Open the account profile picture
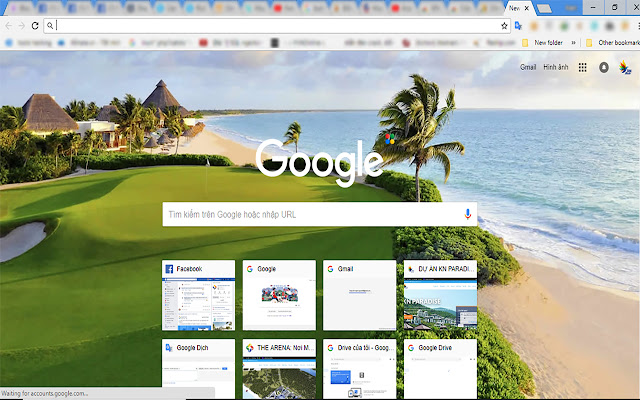640x400 pixels. (x=625, y=67)
